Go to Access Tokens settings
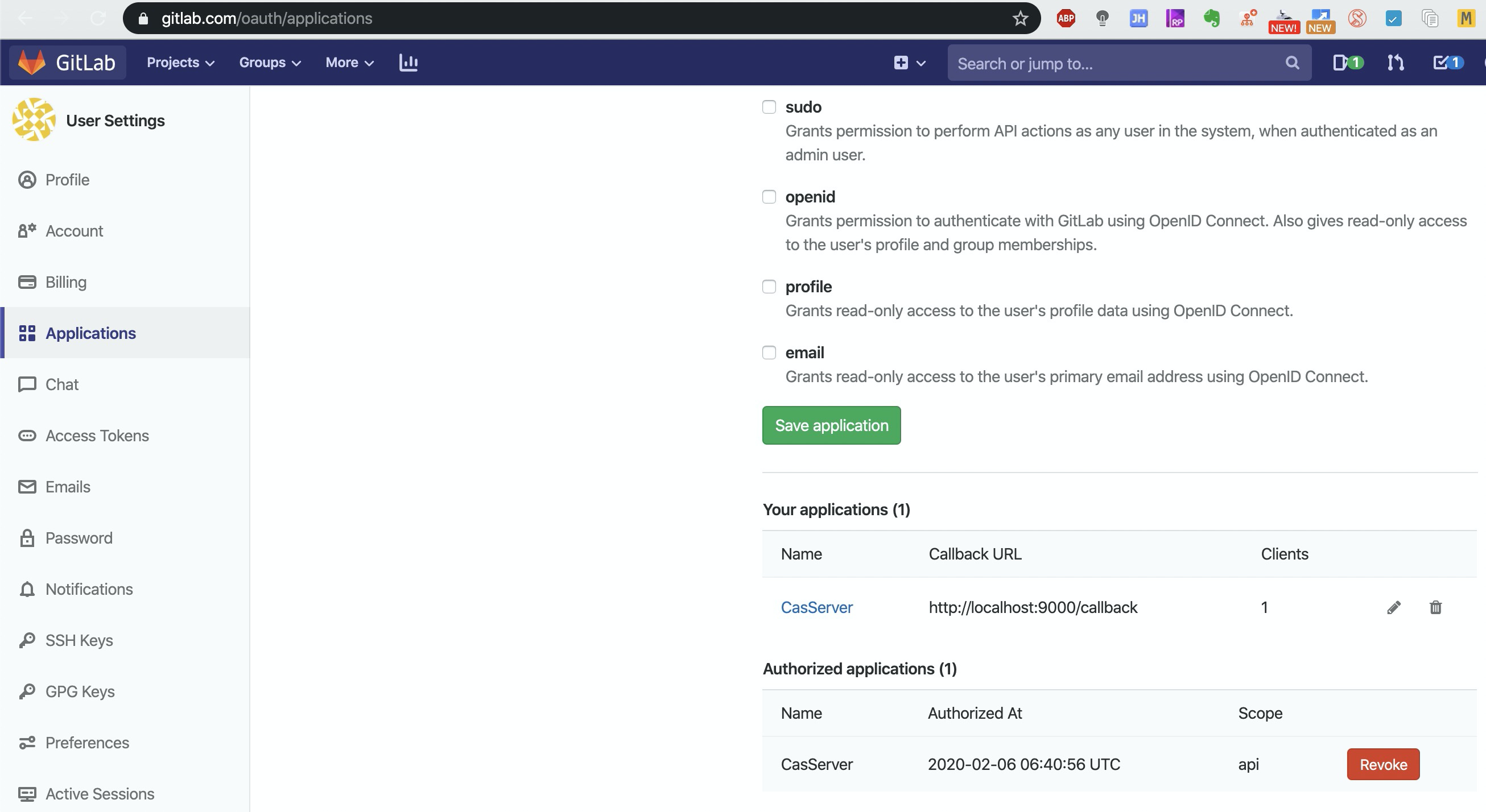The height and width of the screenshot is (812, 1486). (97, 436)
